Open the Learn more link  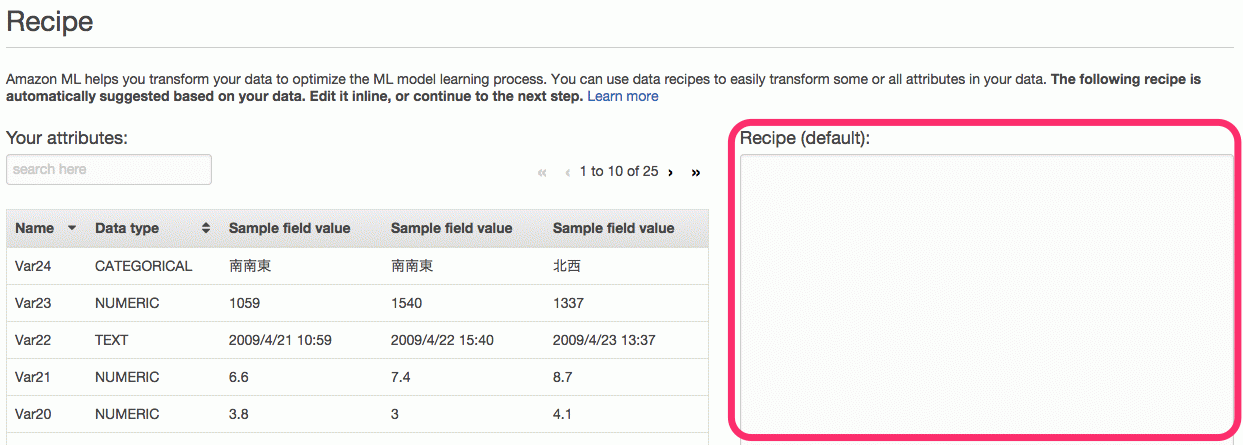623,96
